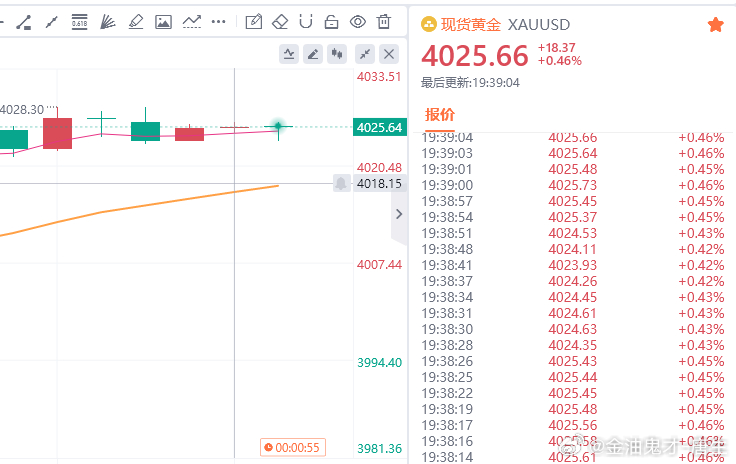Screen dimensions: 736x464
Task: Click the 4018.15 alert price label
Action: pos(379,183)
